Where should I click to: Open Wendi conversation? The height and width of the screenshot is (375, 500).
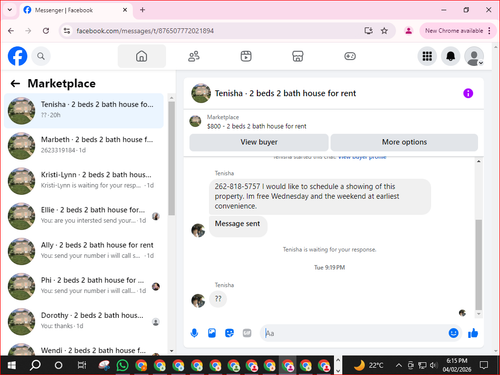pos(84,349)
